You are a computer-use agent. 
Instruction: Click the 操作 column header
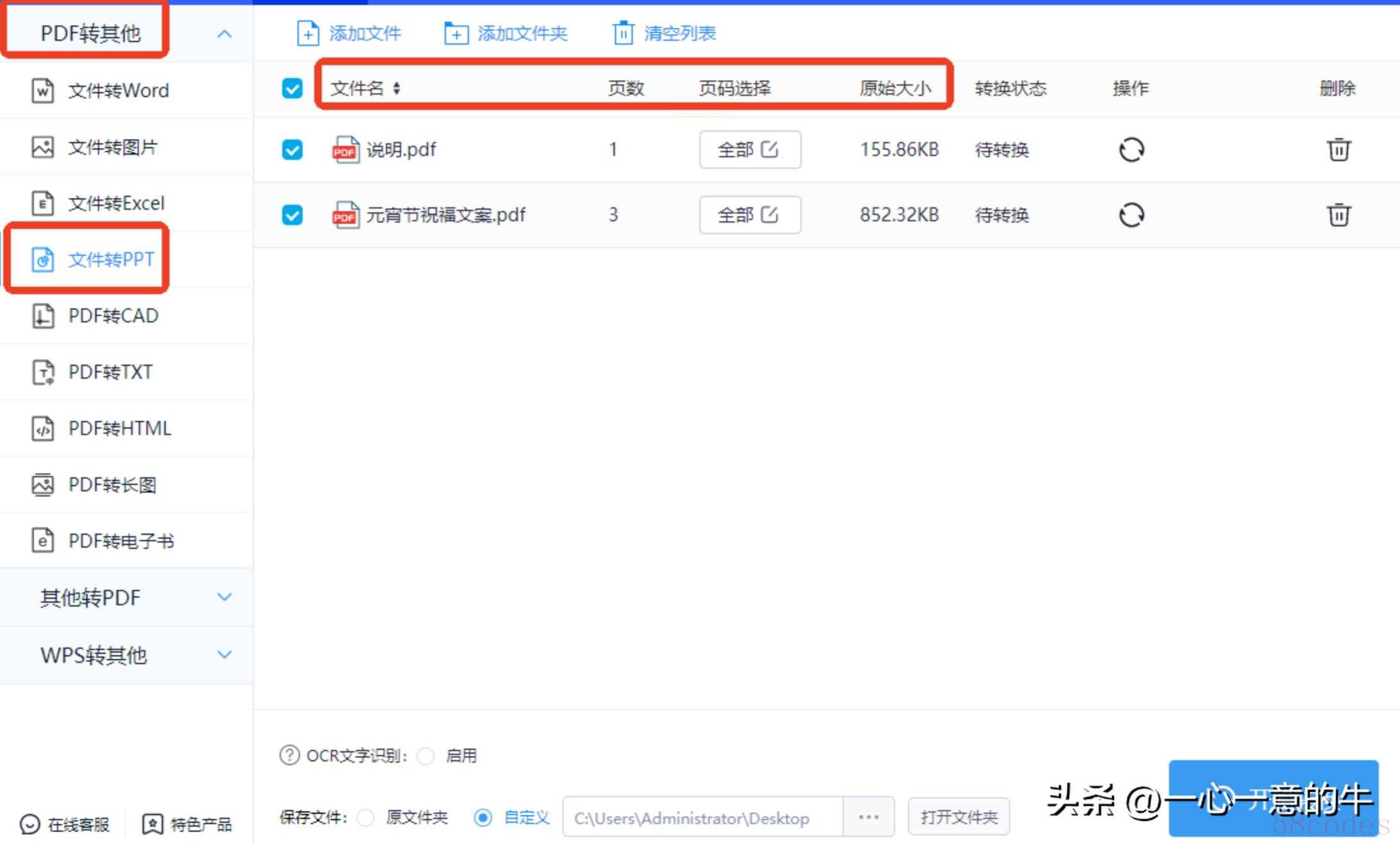click(1131, 88)
